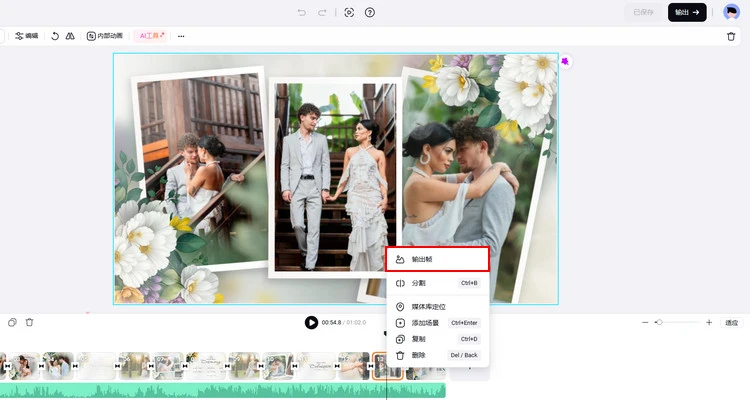
Task: Open the three-dot more options
Action: 181,36
